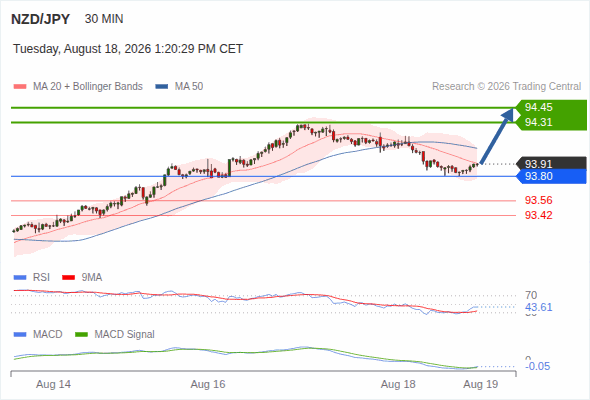Click the NZD/JPY pair title

coord(41,19)
